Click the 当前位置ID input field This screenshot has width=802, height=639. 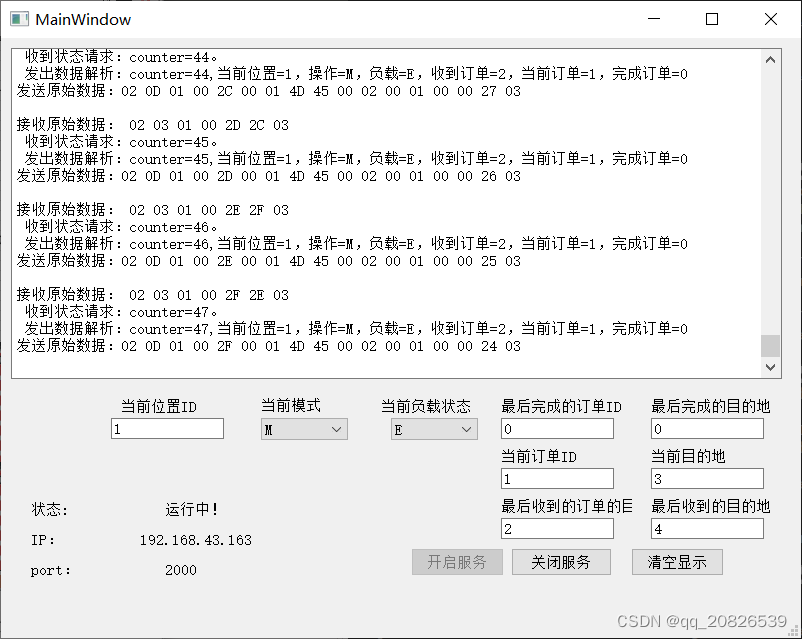166,428
